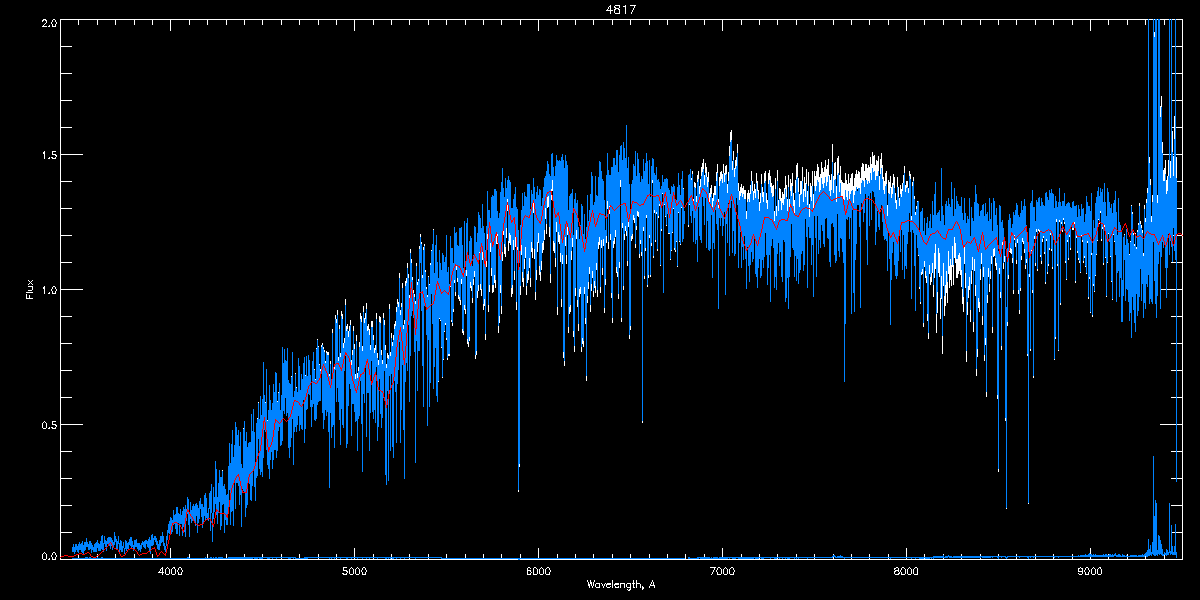1200x600 pixels.
Task: Click the 0.5 flux tick label
Action: pyautogui.click(x=48, y=424)
